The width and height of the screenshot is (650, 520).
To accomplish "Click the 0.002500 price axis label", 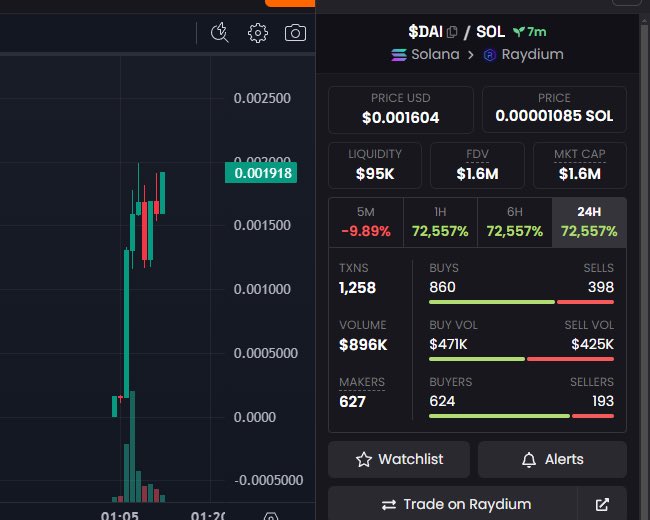I will (262, 98).
